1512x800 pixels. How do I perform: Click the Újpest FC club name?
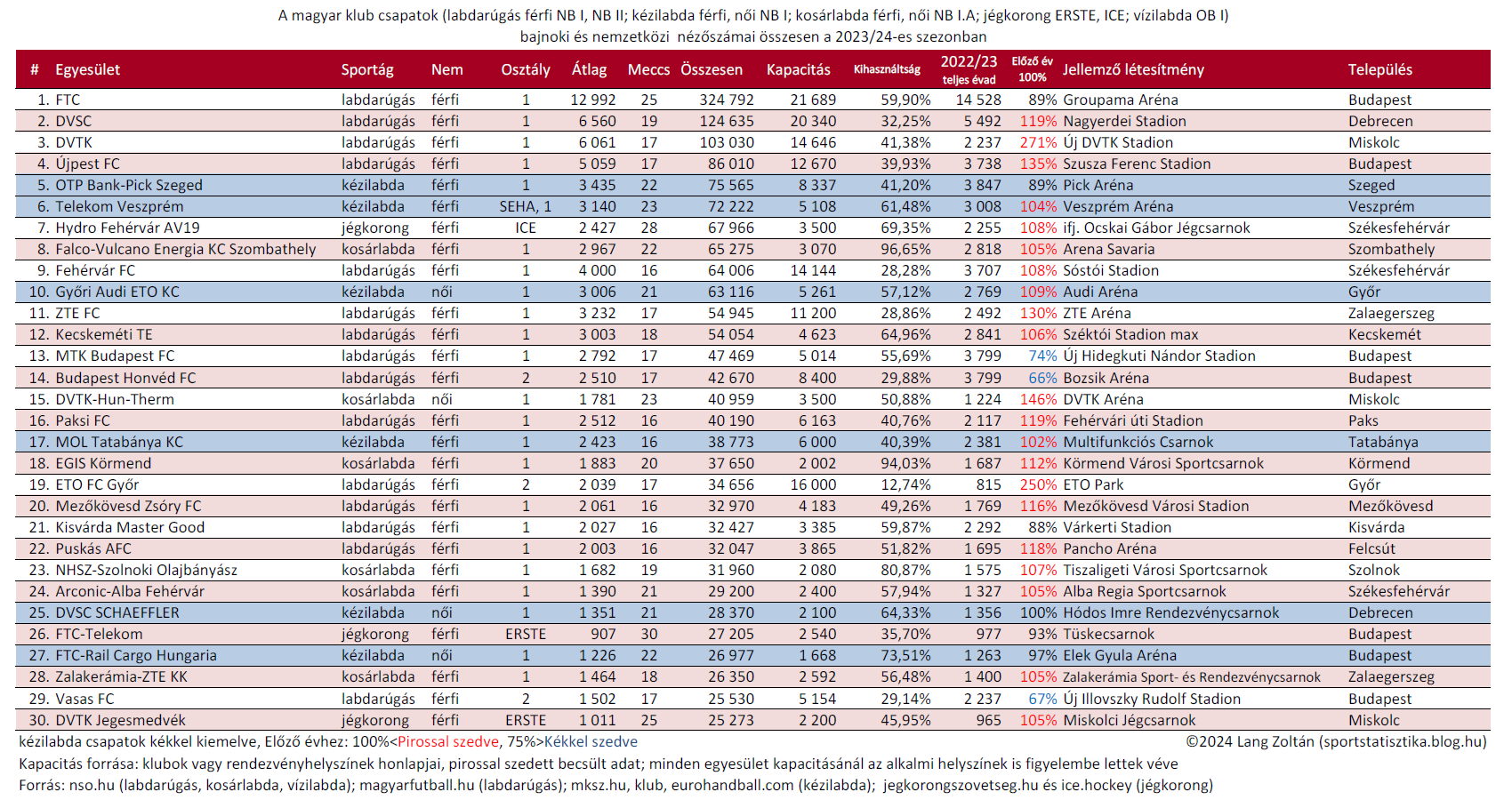87,164
